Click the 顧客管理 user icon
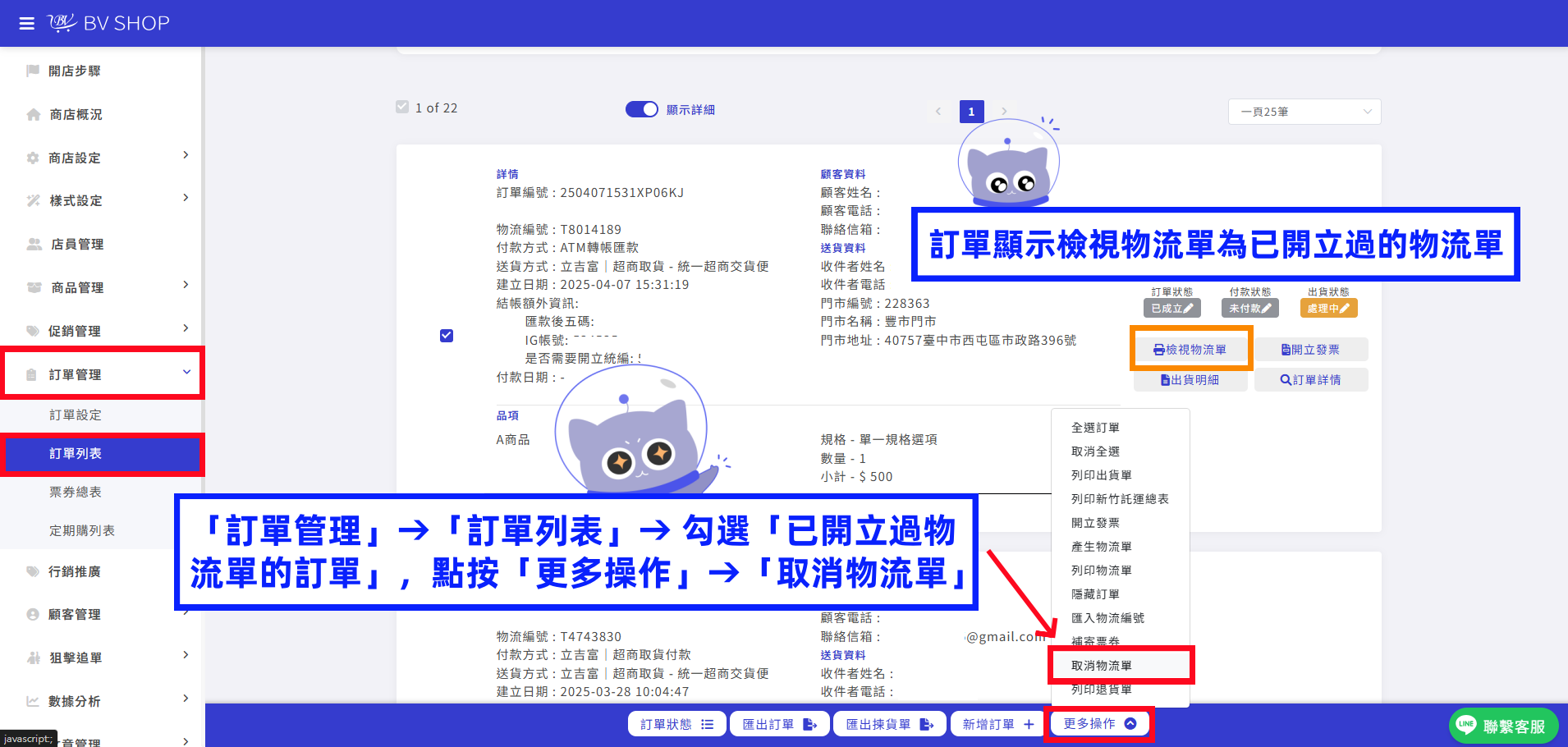1568x747 pixels. point(33,614)
